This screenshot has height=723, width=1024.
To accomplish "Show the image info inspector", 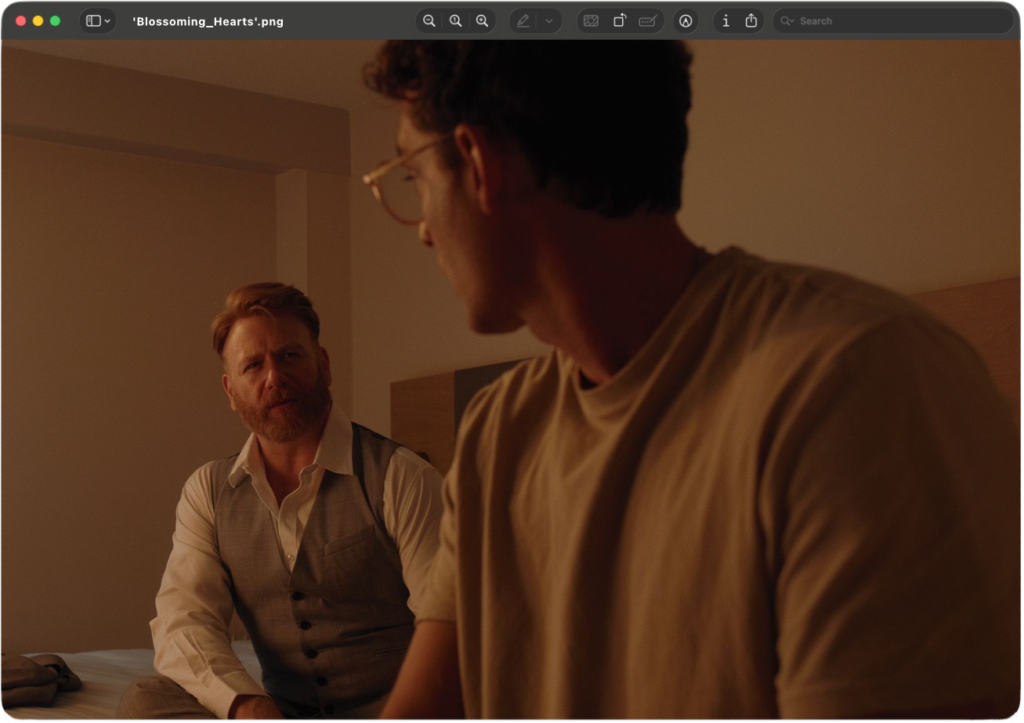I will coord(725,21).
